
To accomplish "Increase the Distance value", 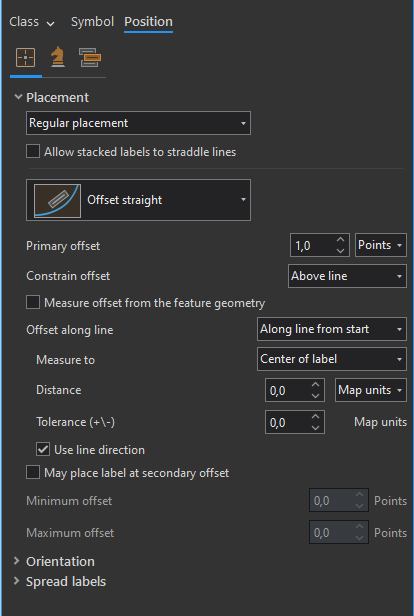I will click(x=315, y=385).
